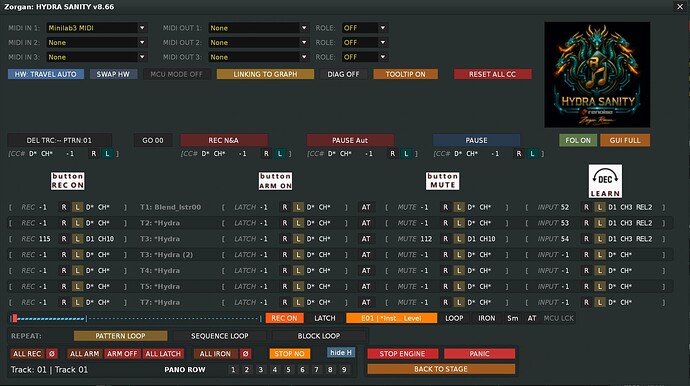The width and height of the screenshot is (690, 386).
Task: Toggle STOP NO option
Action: click(x=289, y=353)
